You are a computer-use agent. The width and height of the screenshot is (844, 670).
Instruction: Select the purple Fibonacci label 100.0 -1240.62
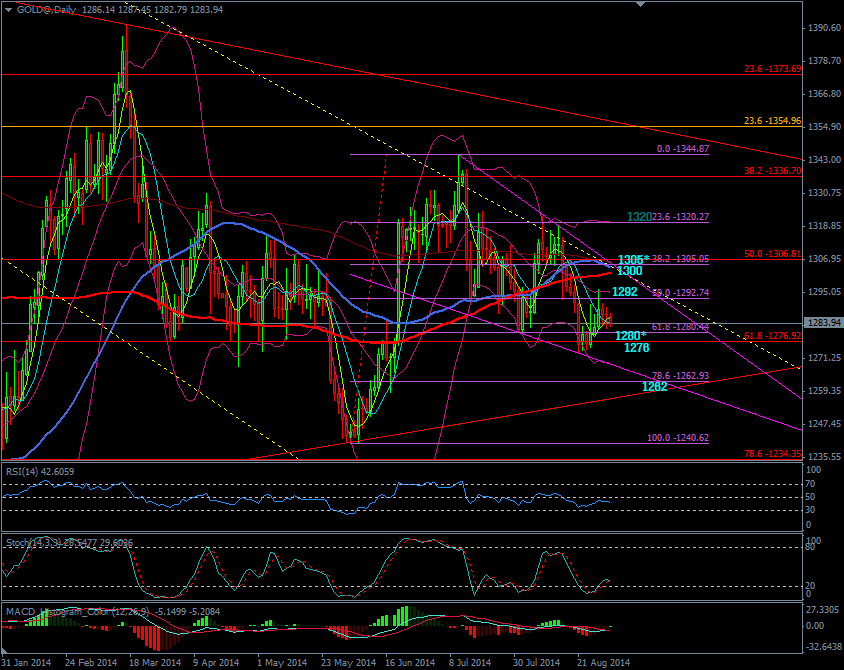pyautogui.click(x=678, y=438)
